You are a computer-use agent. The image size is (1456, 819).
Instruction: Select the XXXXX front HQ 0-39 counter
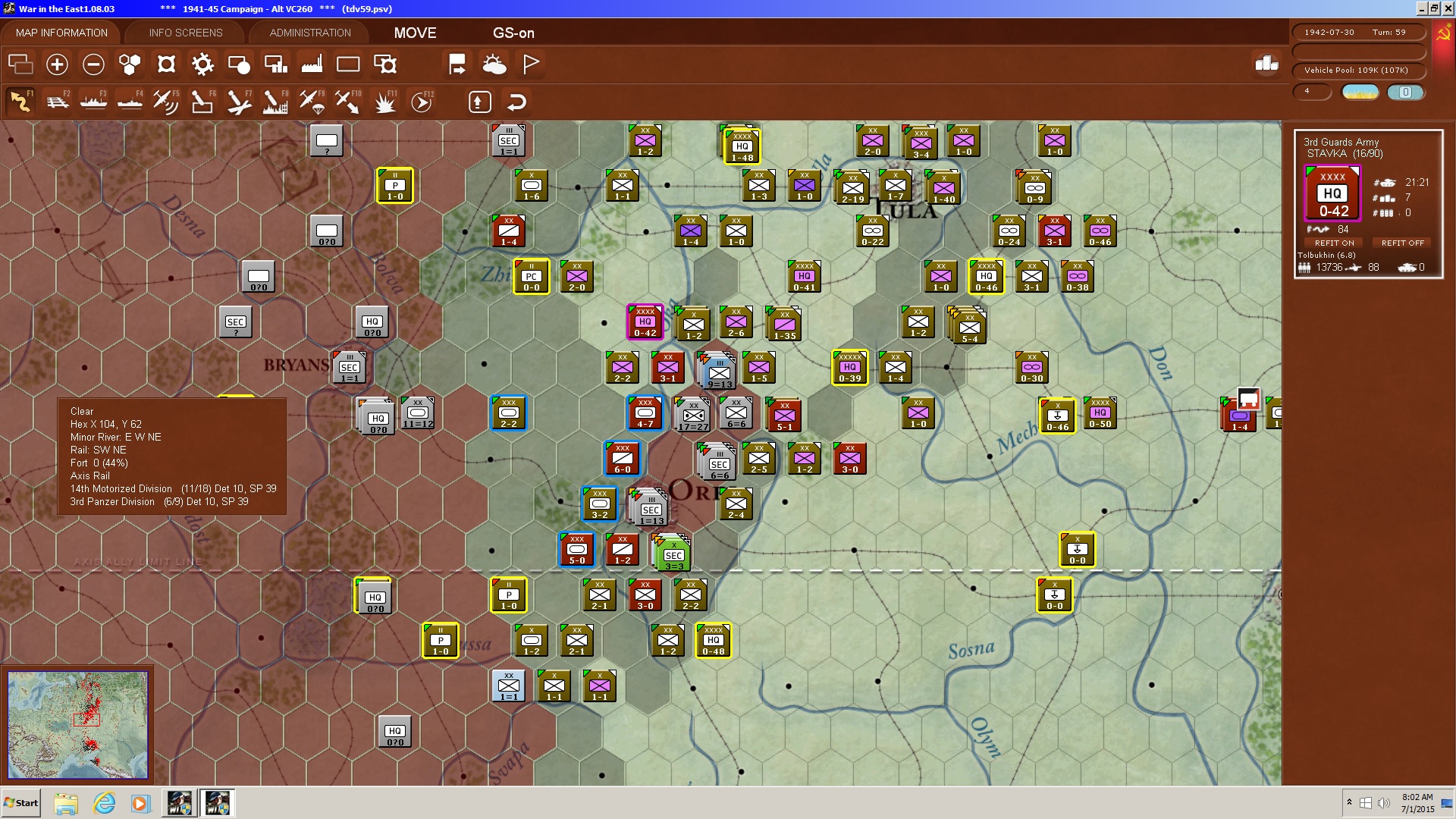(850, 367)
